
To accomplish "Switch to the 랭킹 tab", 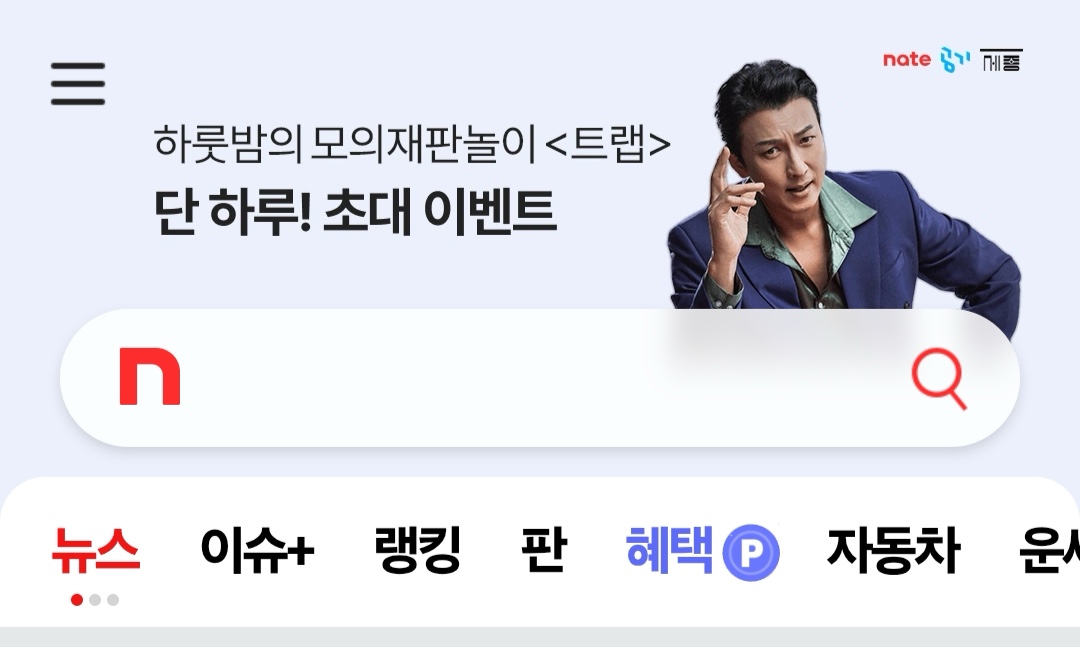I will 417,550.
